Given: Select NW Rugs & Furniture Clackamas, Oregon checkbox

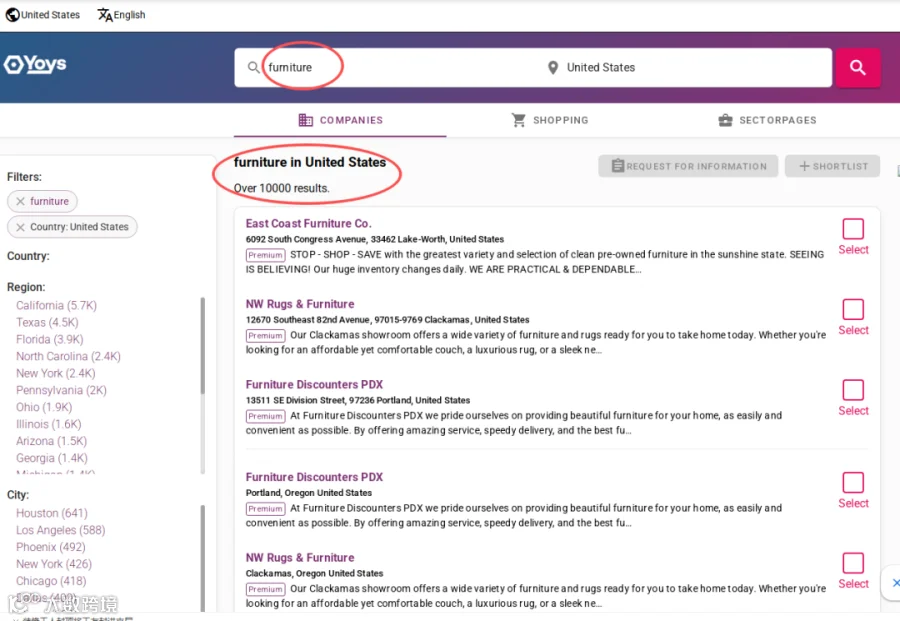Looking at the screenshot, I should point(853,563).
